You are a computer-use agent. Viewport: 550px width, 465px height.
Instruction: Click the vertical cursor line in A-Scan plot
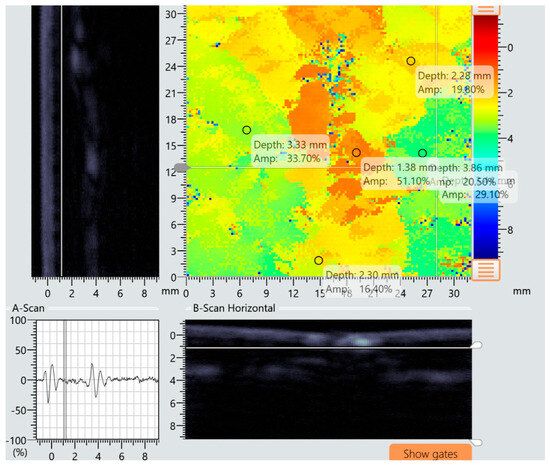point(65,380)
